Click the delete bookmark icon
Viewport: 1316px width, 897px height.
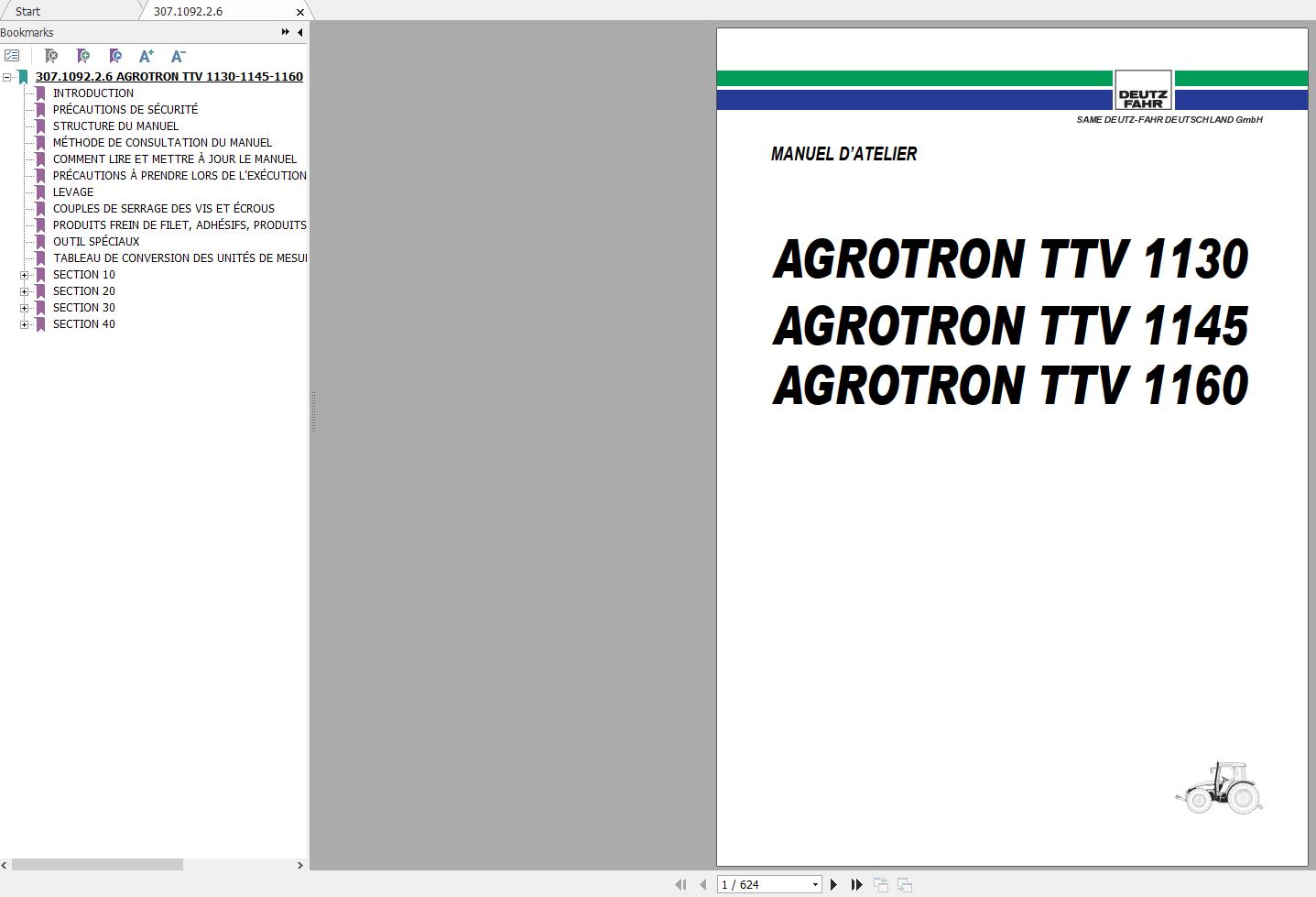[x=51, y=56]
